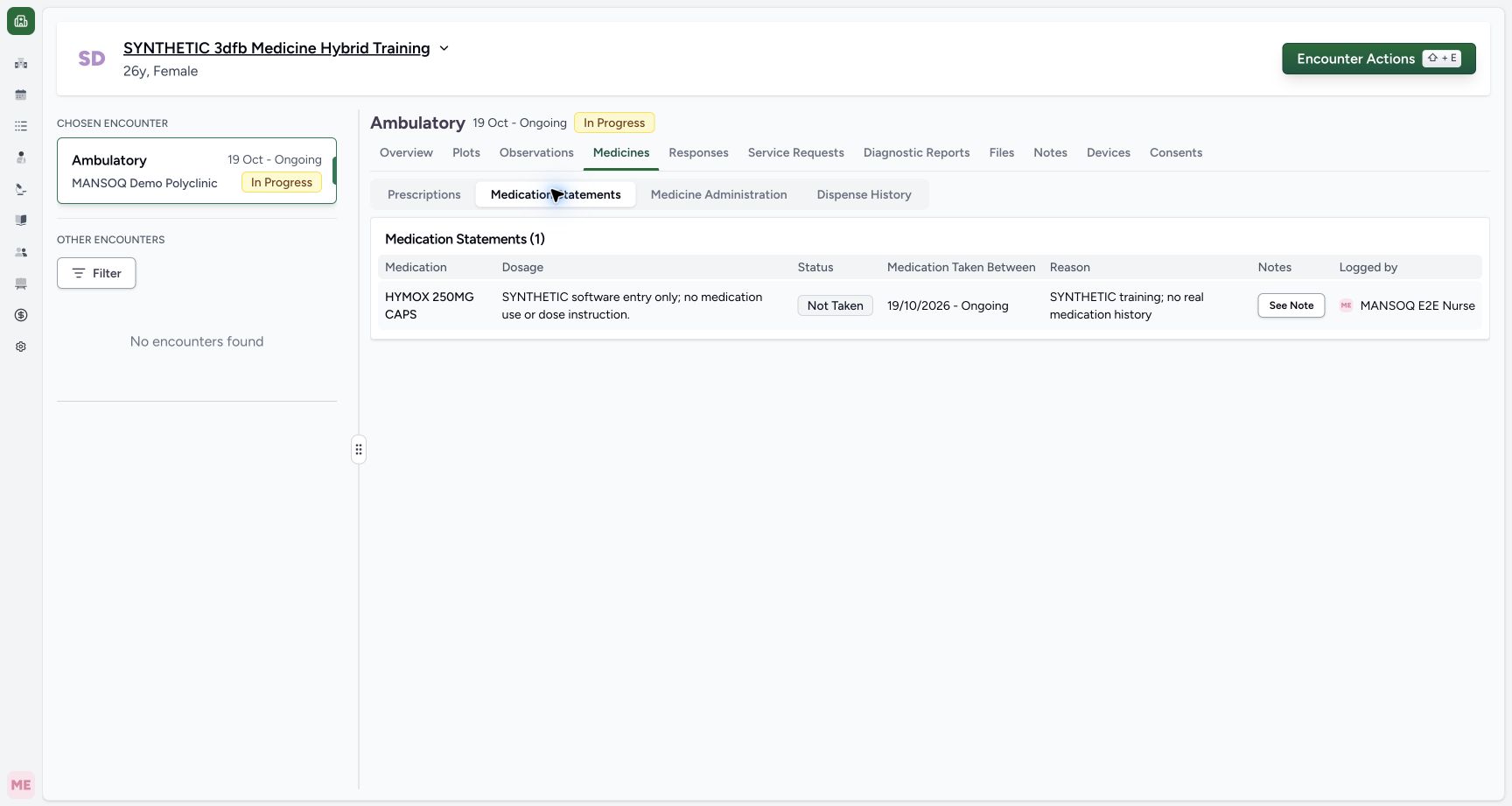Click the green hospital logo icon

click(x=21, y=21)
